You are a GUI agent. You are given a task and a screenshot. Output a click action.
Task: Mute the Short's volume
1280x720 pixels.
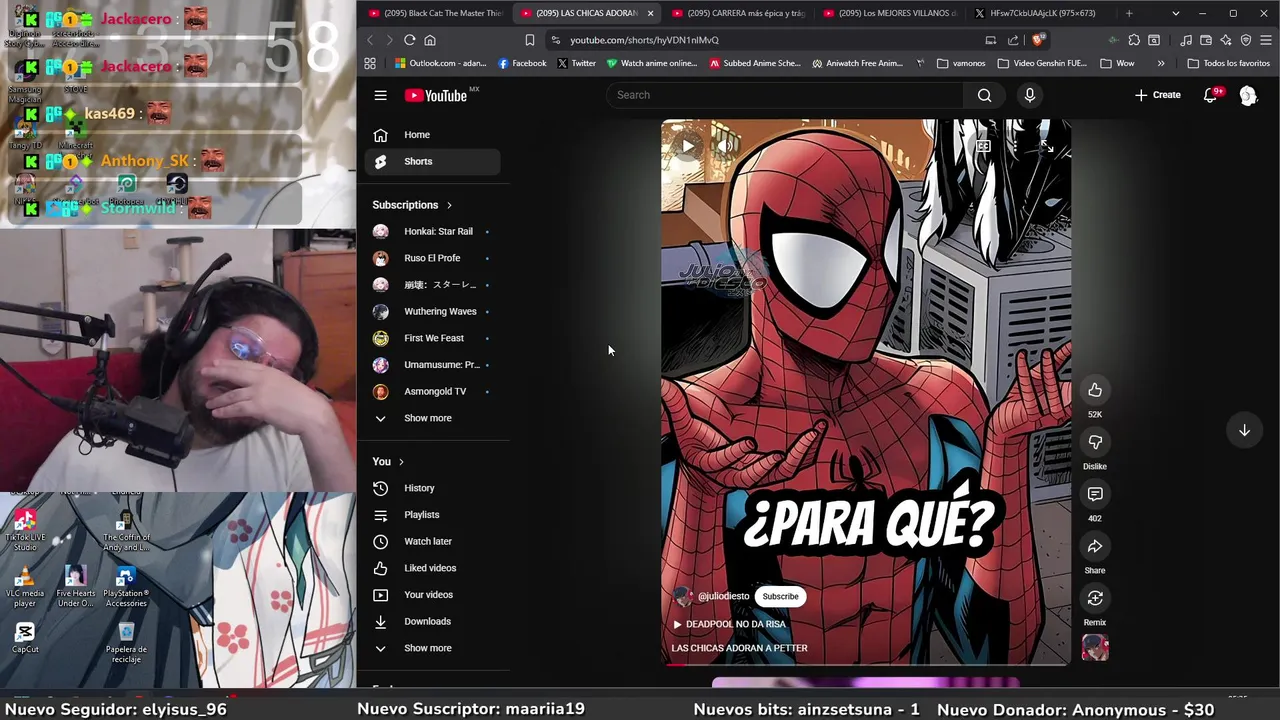click(727, 147)
